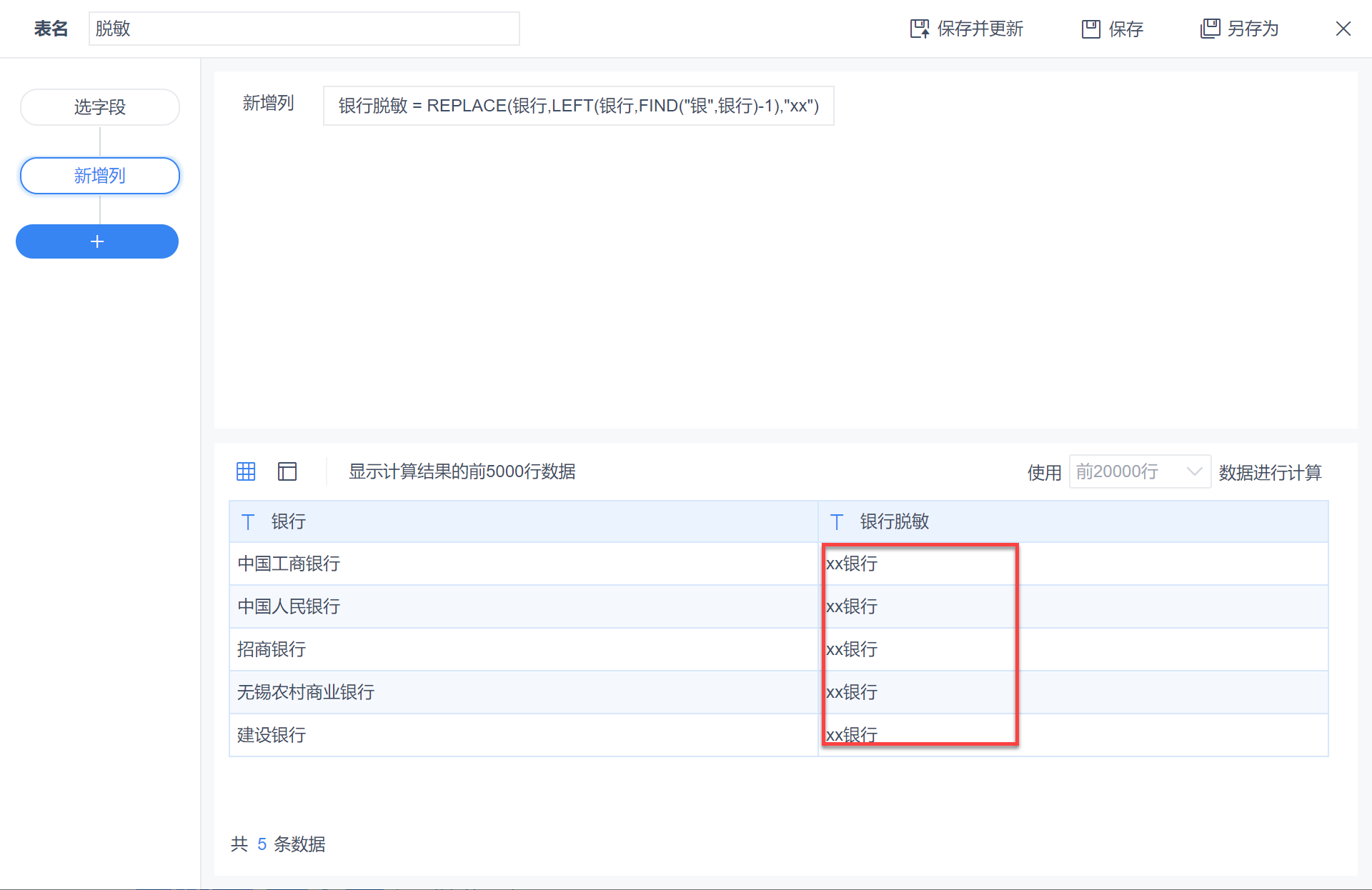1372x890 pixels.
Task: Click the 银行脱敏 column header
Action: (x=894, y=521)
